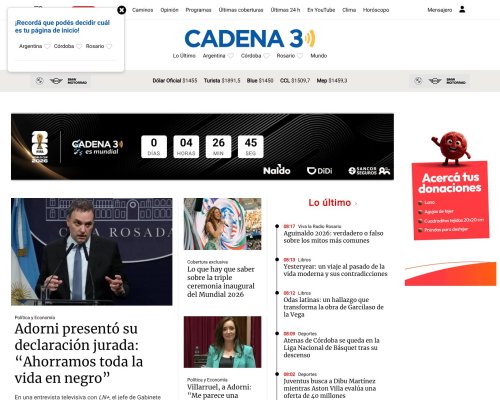Click the orange banner ad below donations

click(450, 273)
